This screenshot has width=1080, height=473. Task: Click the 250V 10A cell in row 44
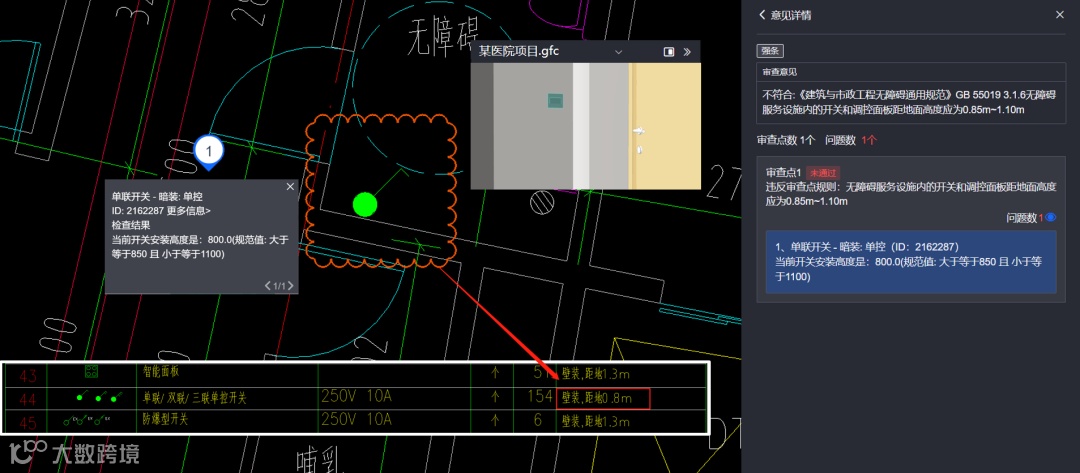tap(356, 397)
